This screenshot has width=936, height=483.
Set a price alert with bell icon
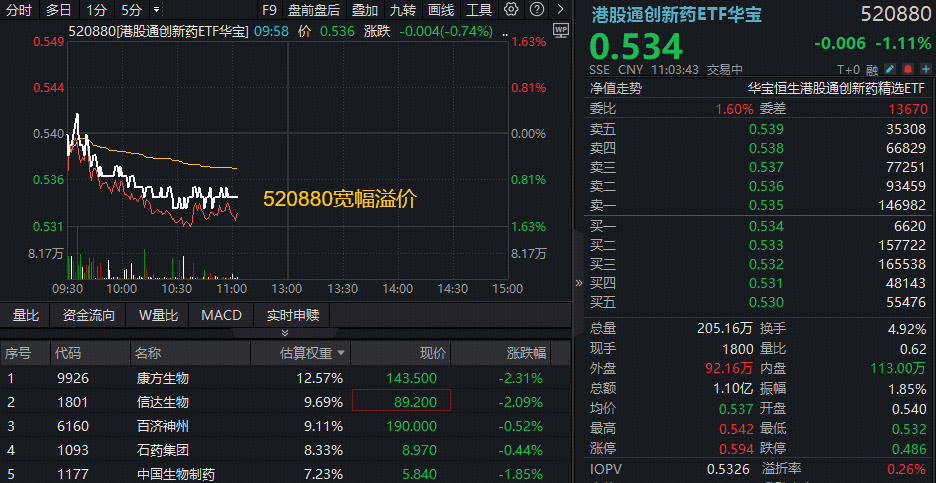(x=905, y=69)
